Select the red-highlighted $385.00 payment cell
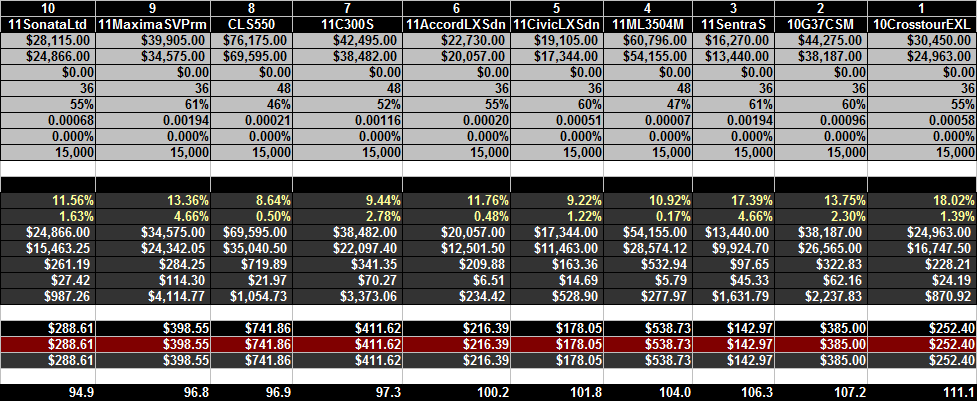The image size is (977, 401). tap(821, 344)
